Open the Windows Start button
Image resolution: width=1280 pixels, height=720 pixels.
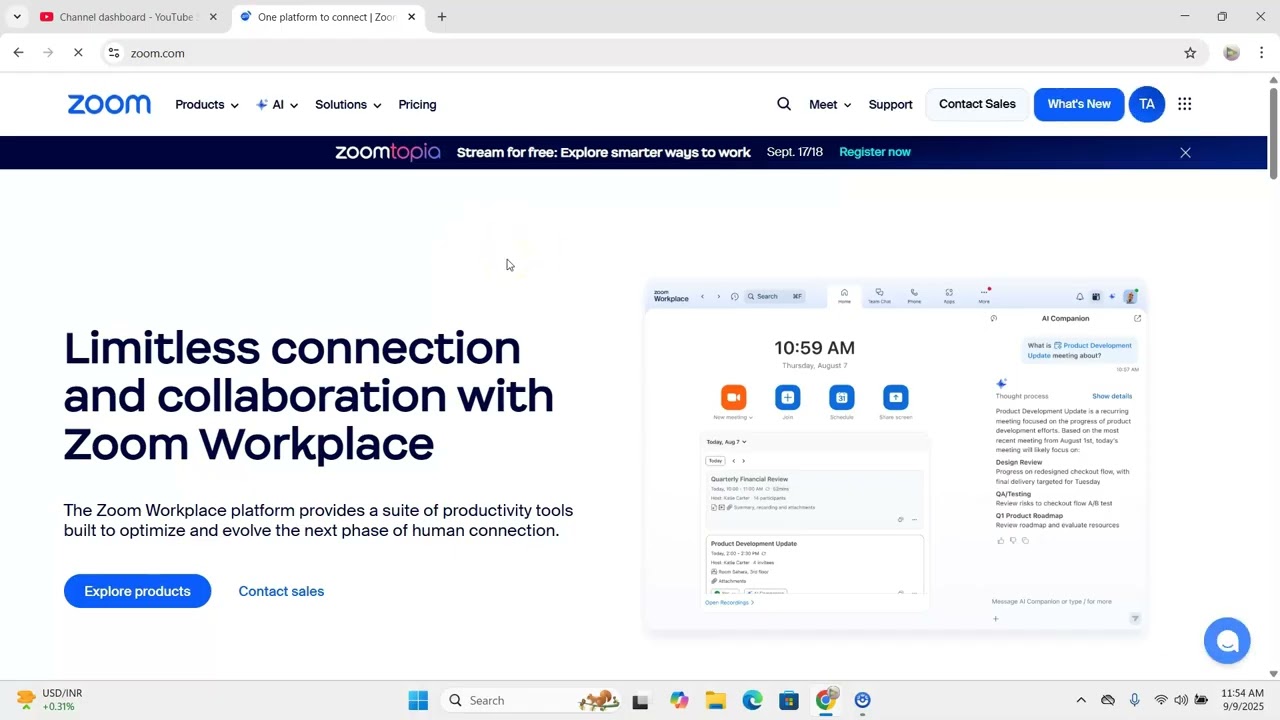pyautogui.click(x=419, y=700)
